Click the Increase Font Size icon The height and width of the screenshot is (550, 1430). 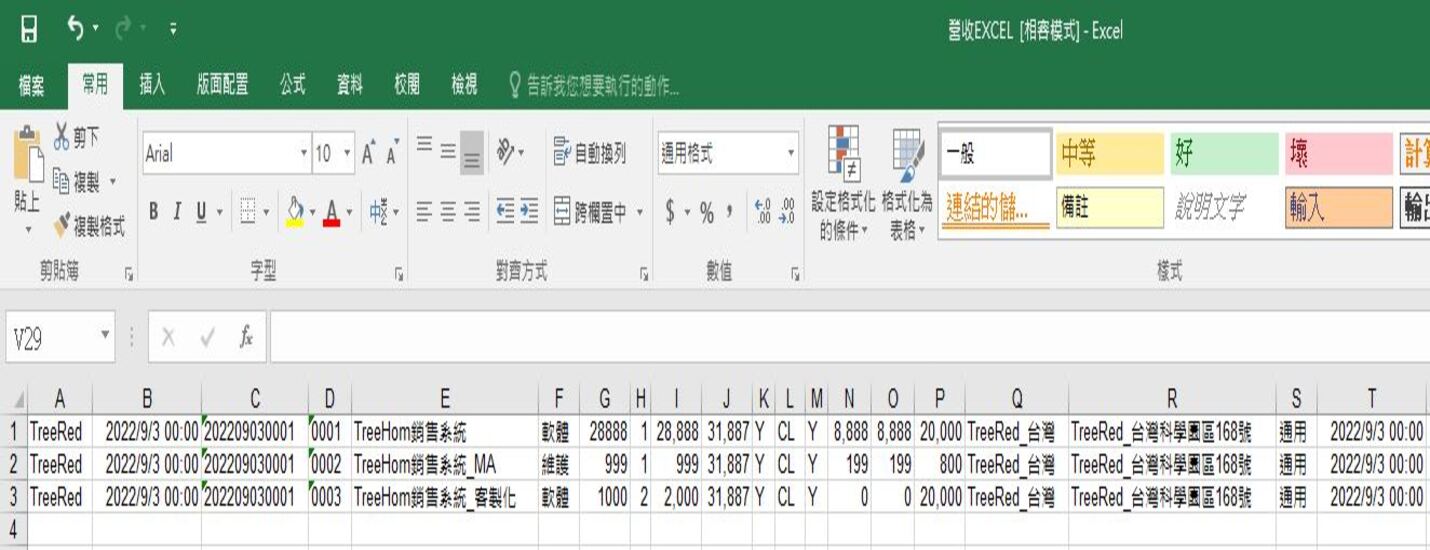[368, 153]
